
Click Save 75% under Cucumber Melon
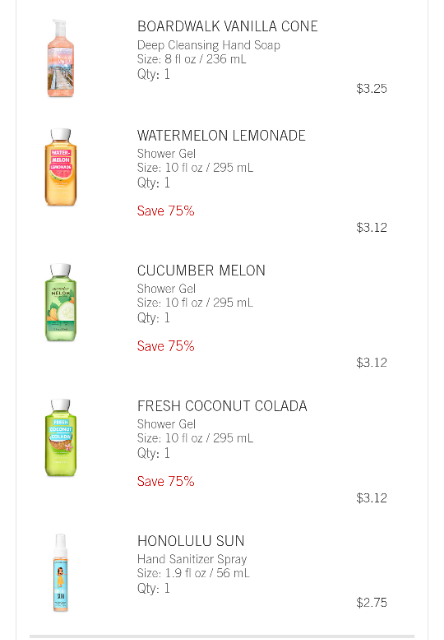click(x=165, y=346)
